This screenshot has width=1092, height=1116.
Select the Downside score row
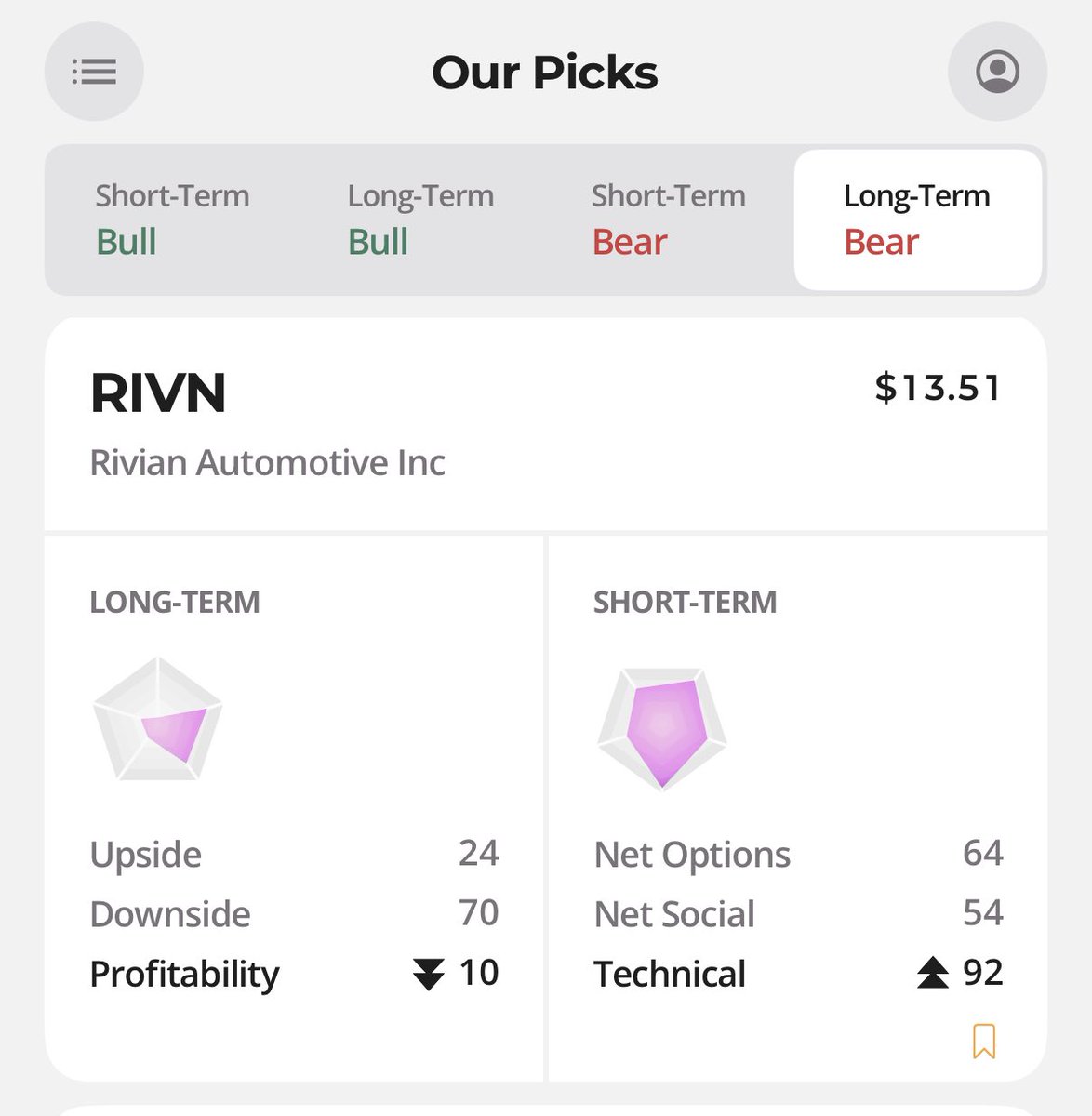click(294, 913)
